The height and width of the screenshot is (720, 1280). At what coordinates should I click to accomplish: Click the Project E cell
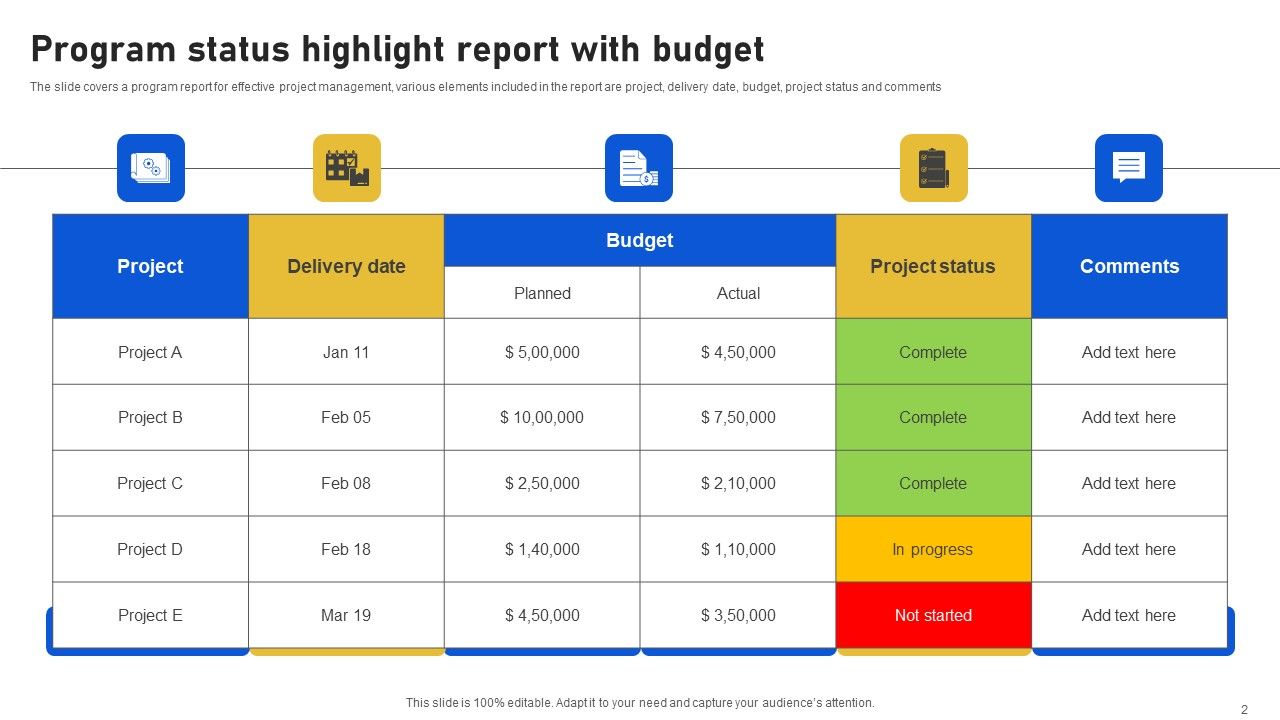tap(150, 615)
